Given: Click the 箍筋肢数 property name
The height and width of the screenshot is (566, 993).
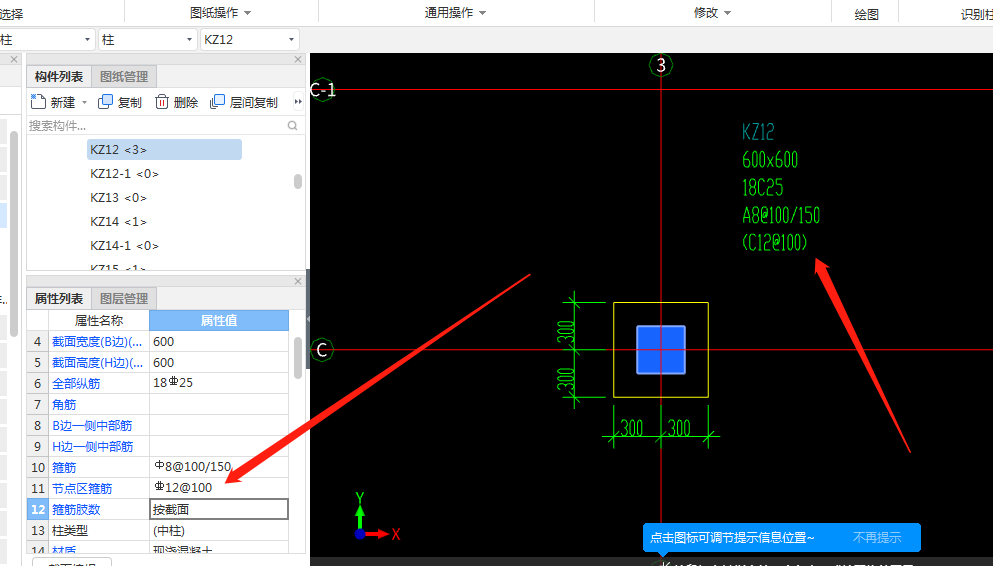Looking at the screenshot, I should [76, 509].
